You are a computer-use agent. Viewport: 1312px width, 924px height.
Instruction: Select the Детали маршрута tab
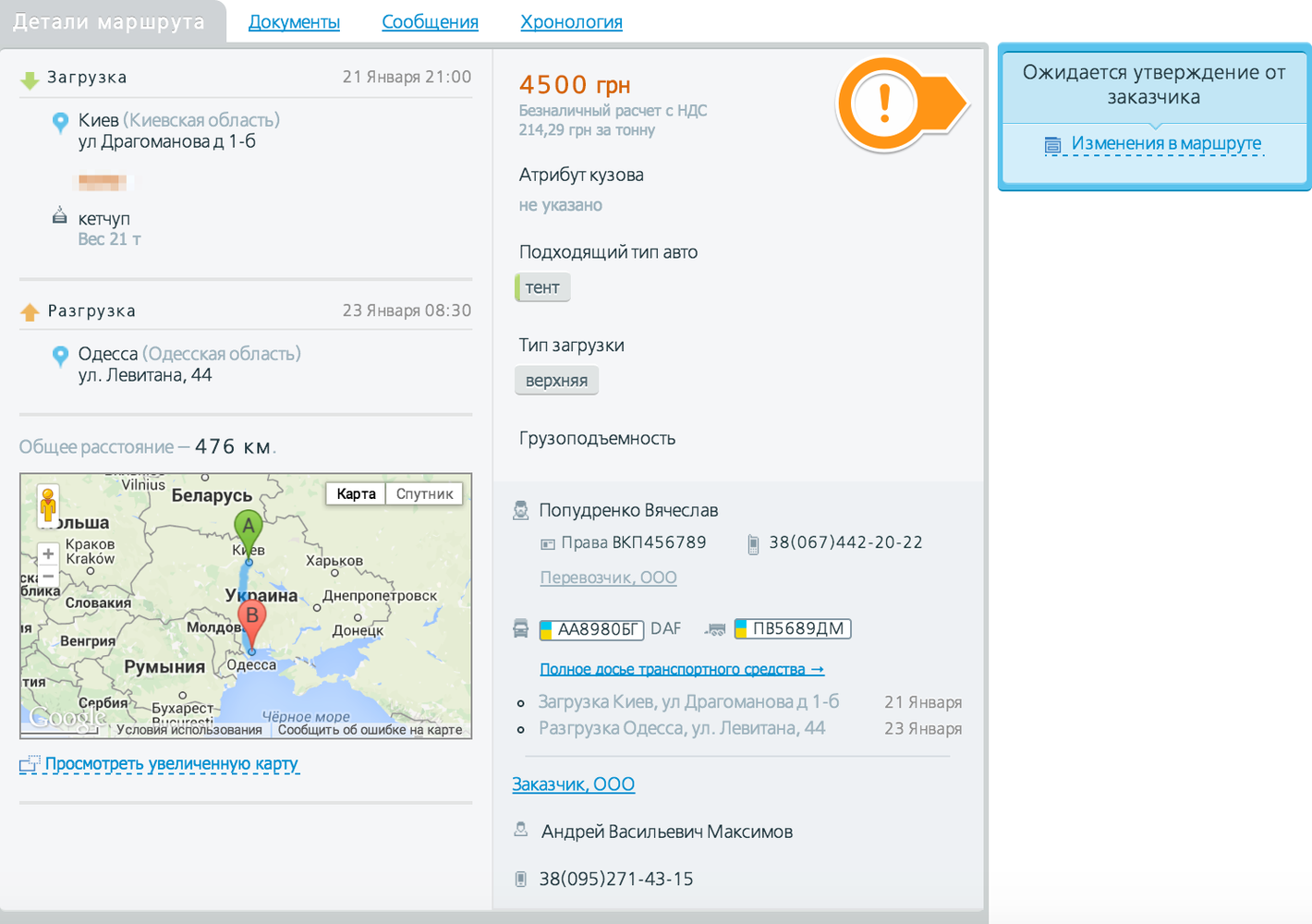109,21
